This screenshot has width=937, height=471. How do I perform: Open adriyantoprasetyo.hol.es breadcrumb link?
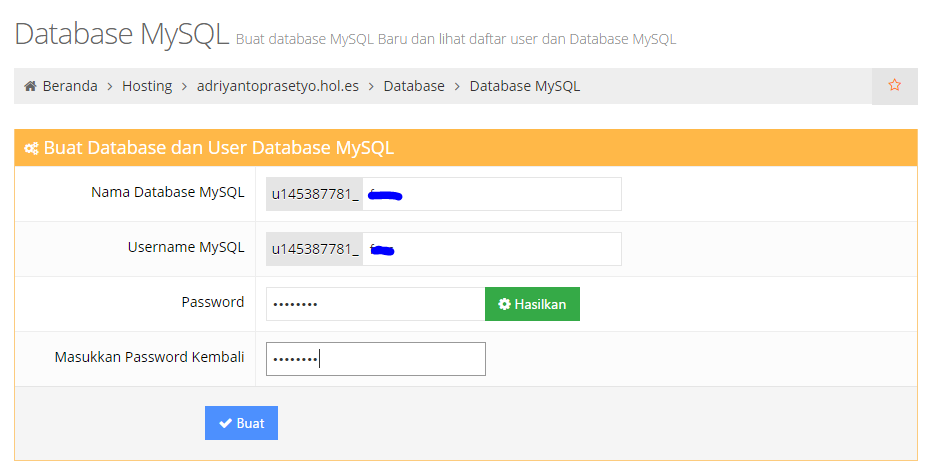pyautogui.click(x=278, y=86)
